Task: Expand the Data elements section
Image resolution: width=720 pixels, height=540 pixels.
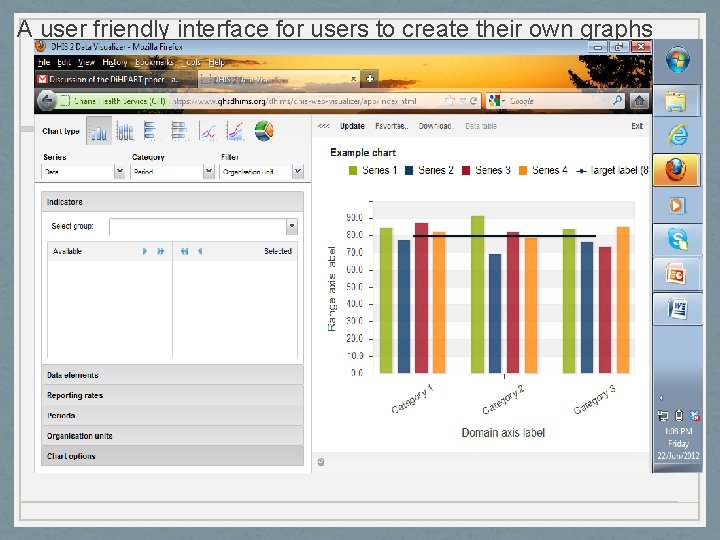Action: point(172,375)
